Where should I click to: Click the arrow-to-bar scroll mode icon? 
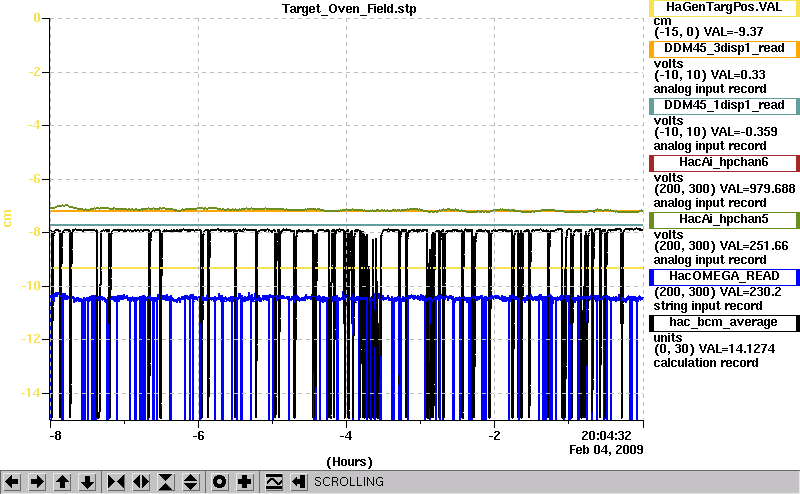tap(299, 482)
